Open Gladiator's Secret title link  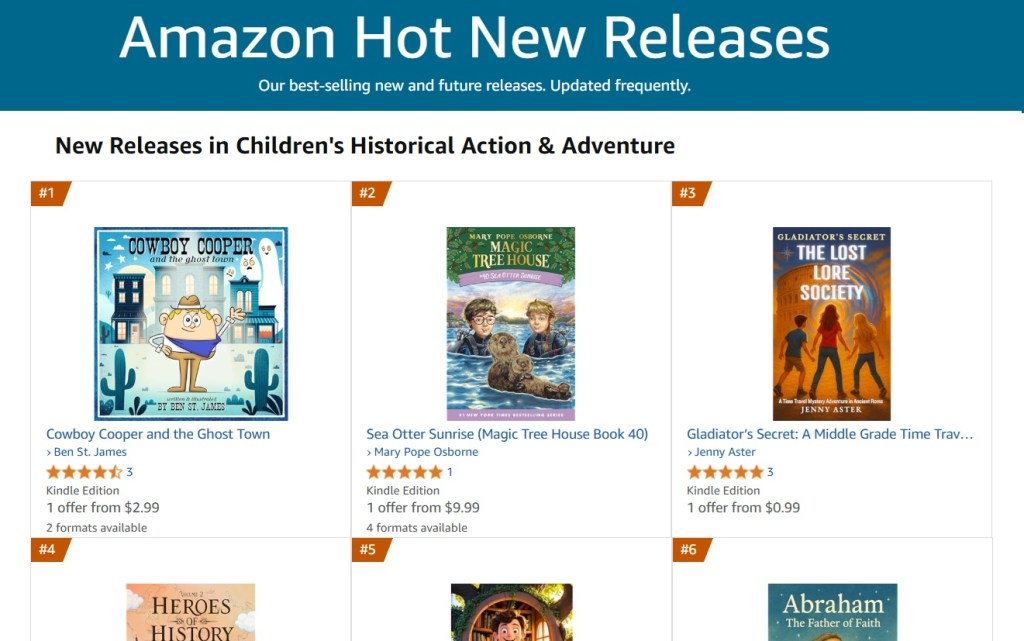click(x=830, y=434)
